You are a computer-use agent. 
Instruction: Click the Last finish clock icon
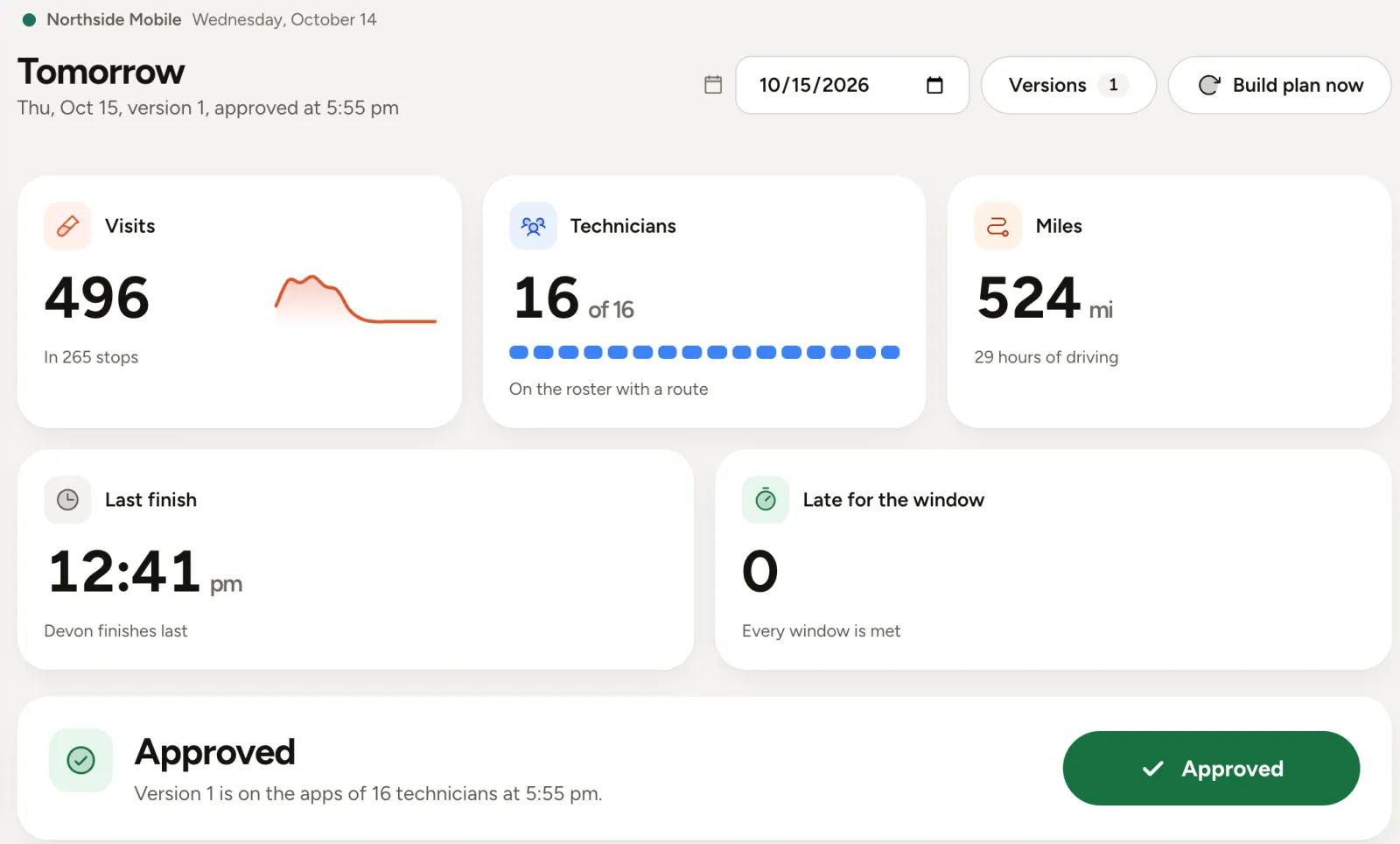(67, 500)
